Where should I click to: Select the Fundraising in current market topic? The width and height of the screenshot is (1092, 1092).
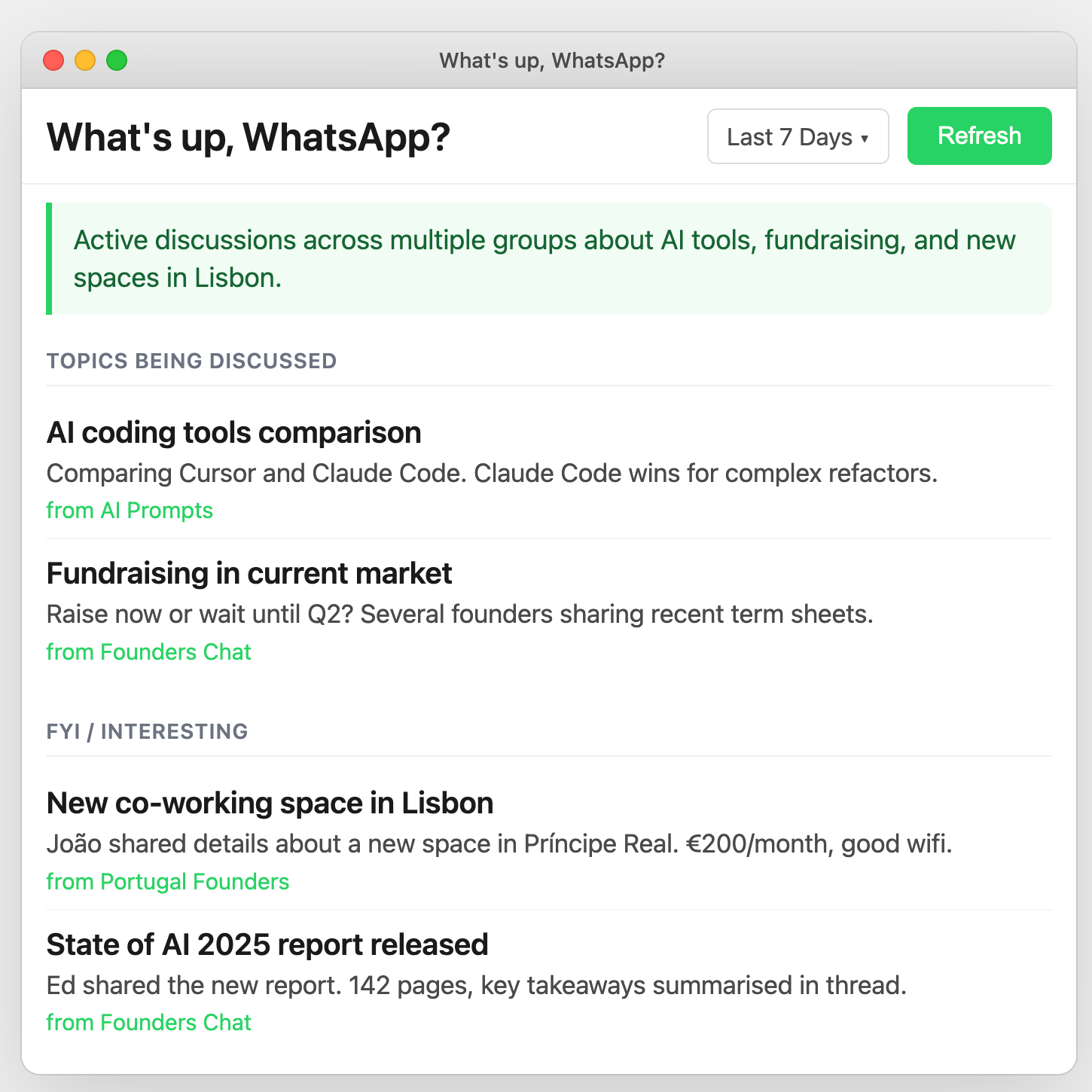(249, 573)
